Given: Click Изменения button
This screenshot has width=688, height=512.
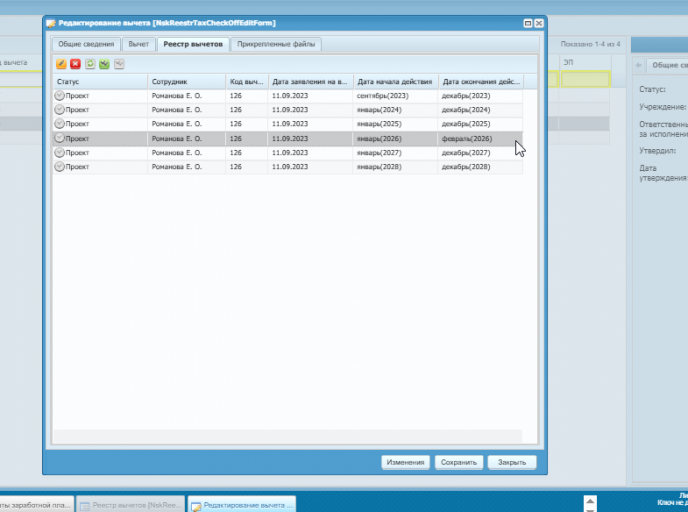Looking at the screenshot, I should [405, 462].
